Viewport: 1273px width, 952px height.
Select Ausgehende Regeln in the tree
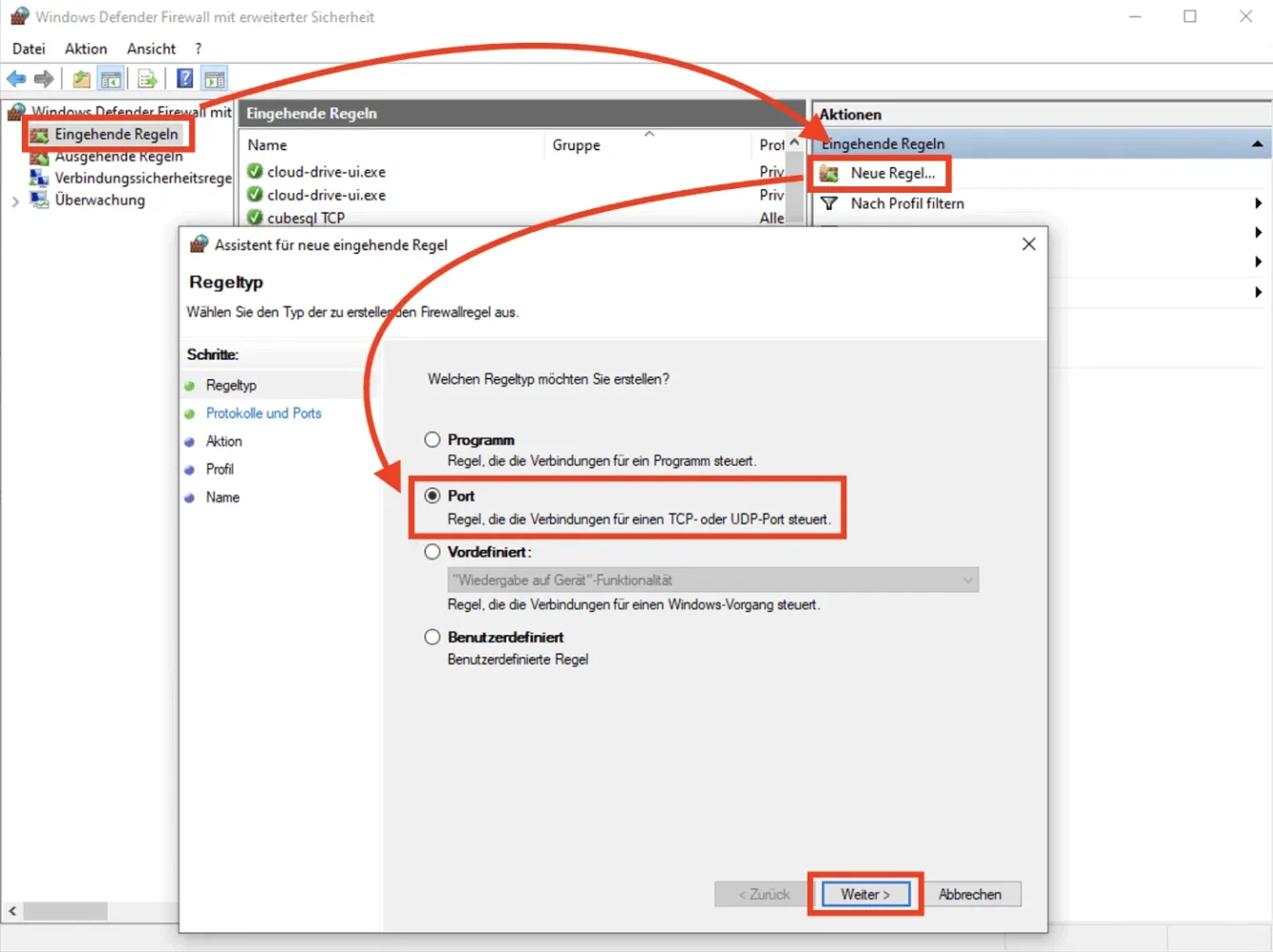coord(119,157)
